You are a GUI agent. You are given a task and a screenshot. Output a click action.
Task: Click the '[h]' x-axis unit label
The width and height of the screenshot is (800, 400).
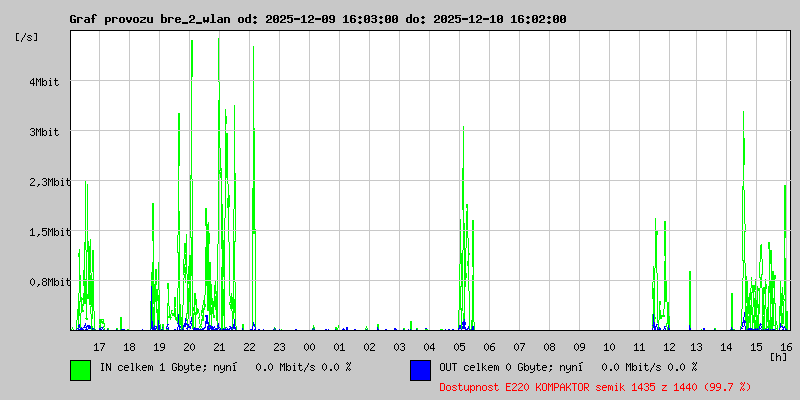(779, 357)
